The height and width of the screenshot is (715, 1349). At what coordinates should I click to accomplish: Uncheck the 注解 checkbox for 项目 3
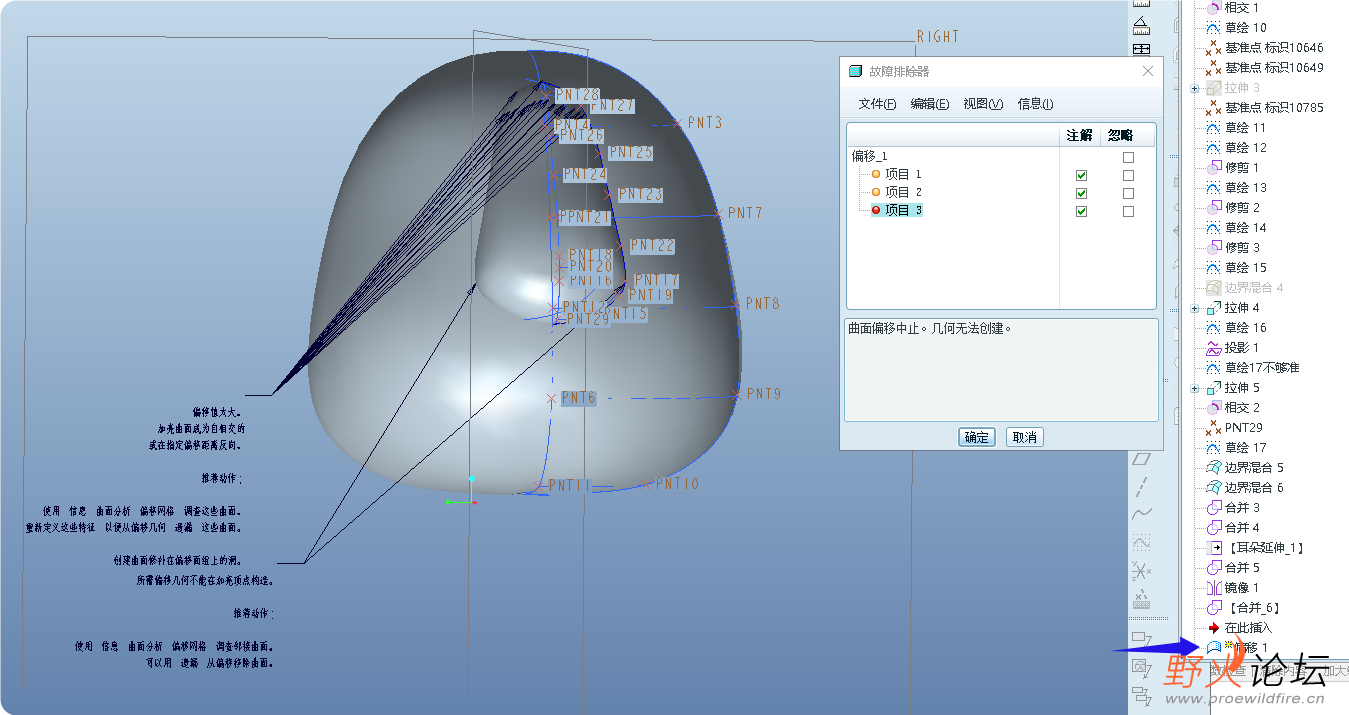pos(1081,211)
